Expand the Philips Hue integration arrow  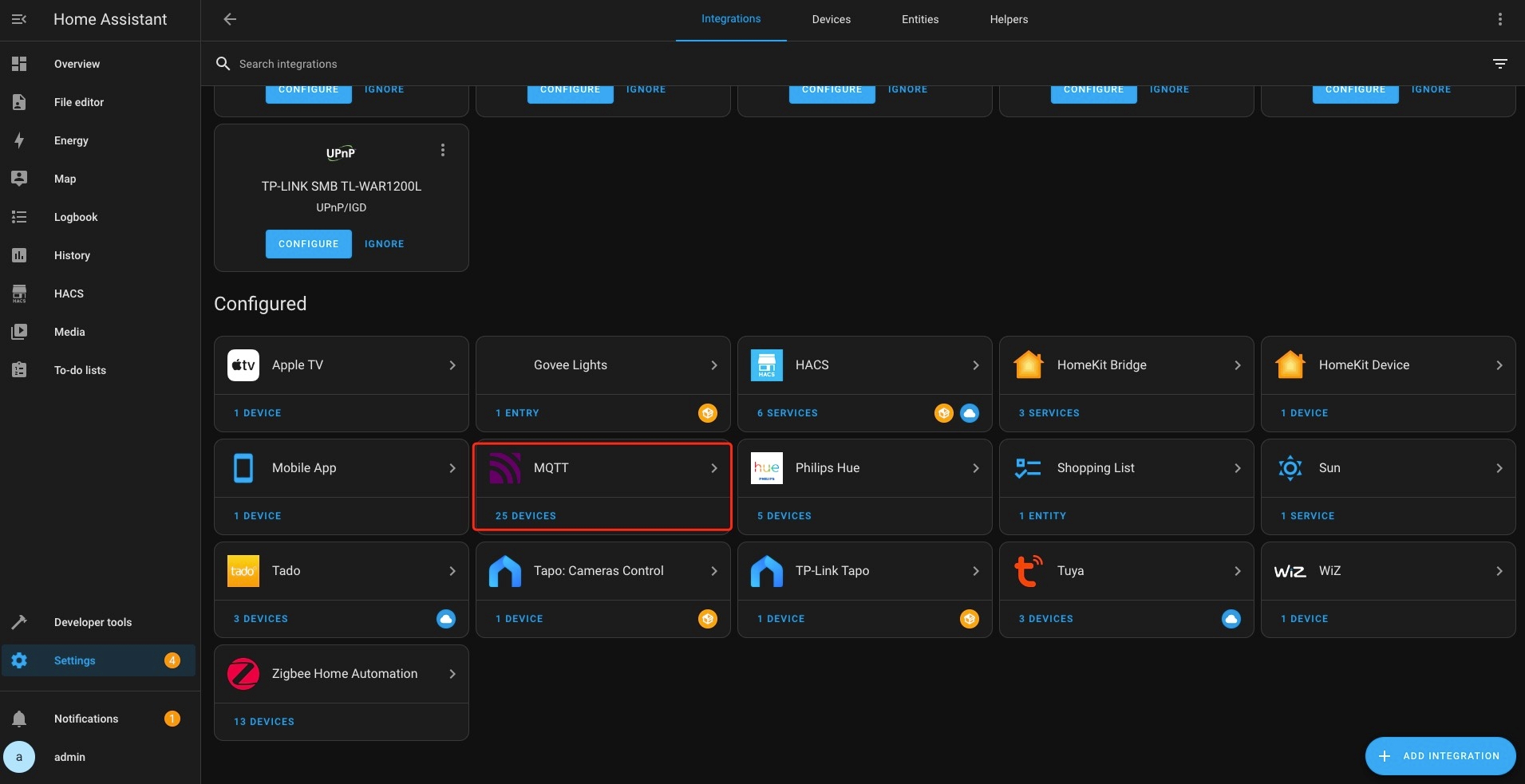coord(975,468)
